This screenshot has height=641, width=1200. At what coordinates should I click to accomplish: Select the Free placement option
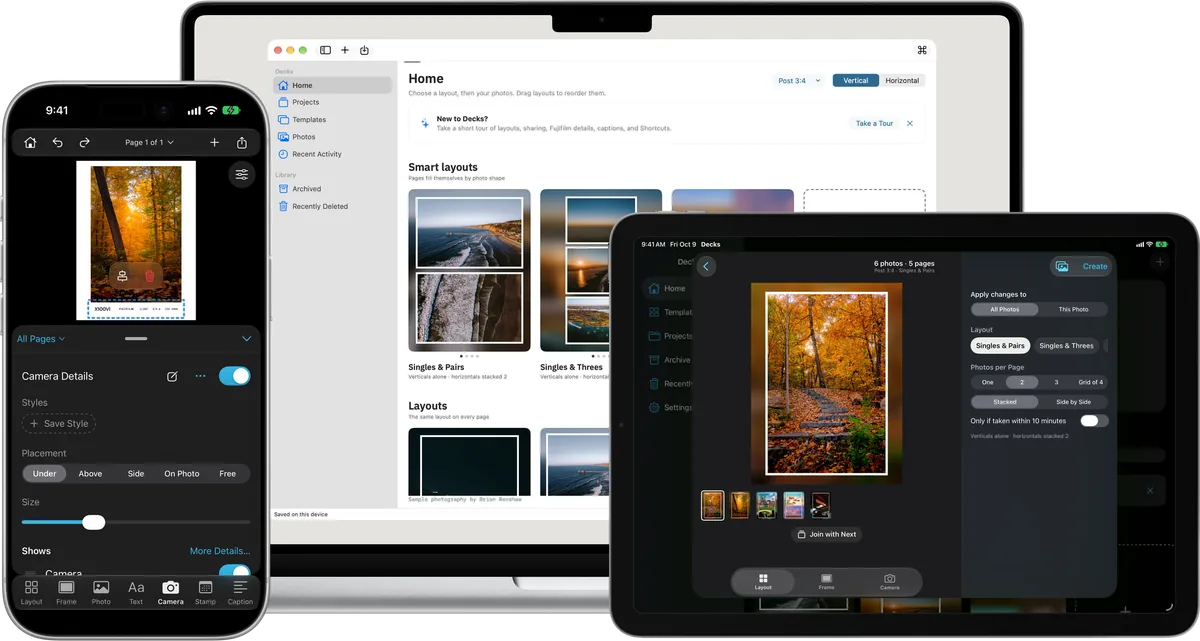[228, 474]
